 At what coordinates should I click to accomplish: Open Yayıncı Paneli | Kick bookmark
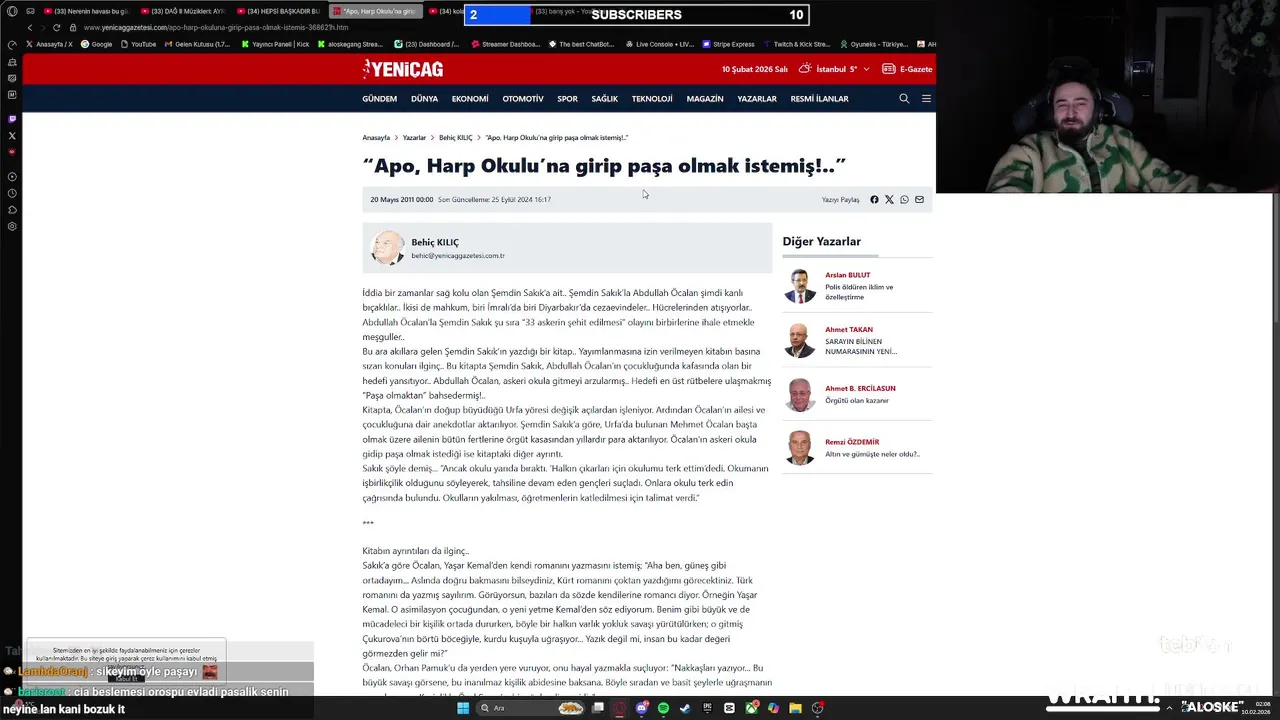[275, 44]
